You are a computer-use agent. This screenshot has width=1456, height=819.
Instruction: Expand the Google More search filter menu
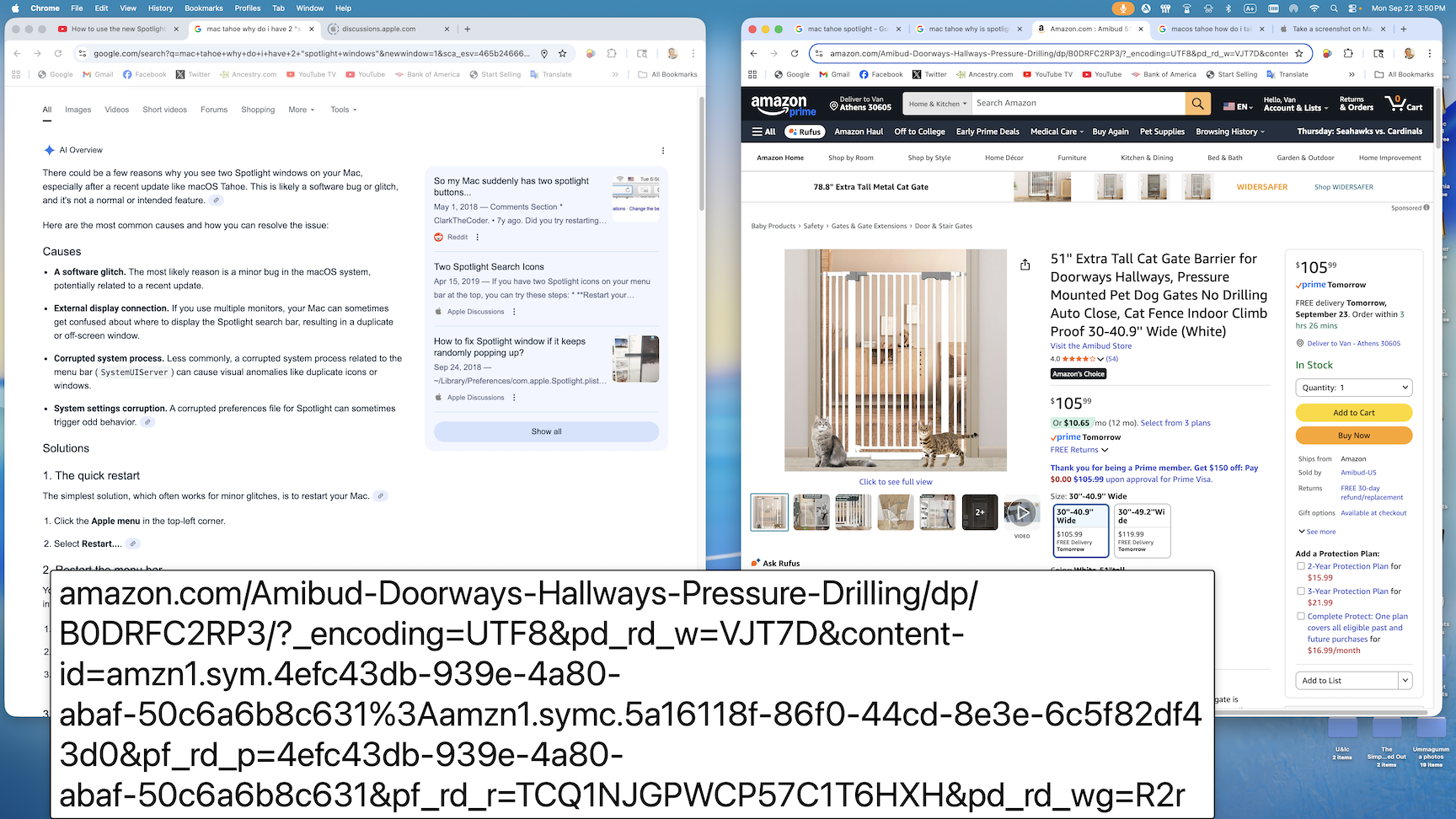pyautogui.click(x=302, y=110)
